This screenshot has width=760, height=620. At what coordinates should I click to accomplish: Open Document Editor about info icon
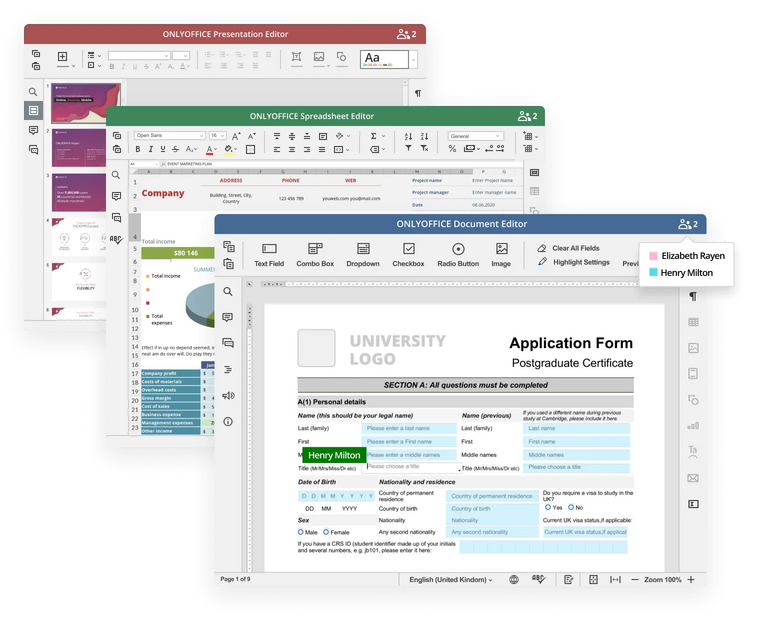tap(228, 421)
